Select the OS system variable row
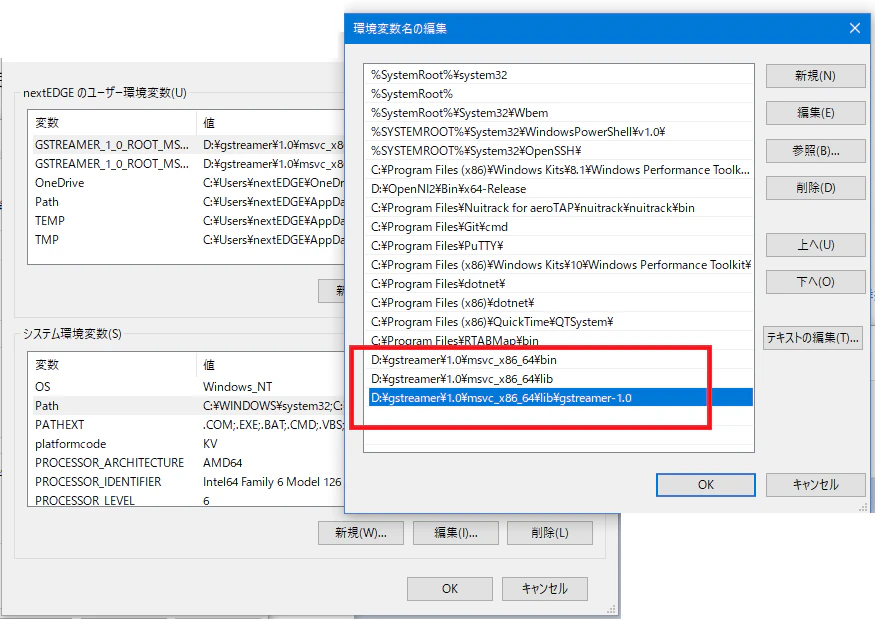 (189, 387)
